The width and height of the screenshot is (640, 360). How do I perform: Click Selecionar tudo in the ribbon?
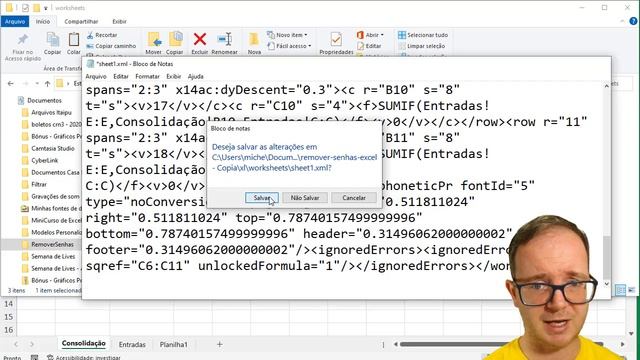tap(423, 35)
